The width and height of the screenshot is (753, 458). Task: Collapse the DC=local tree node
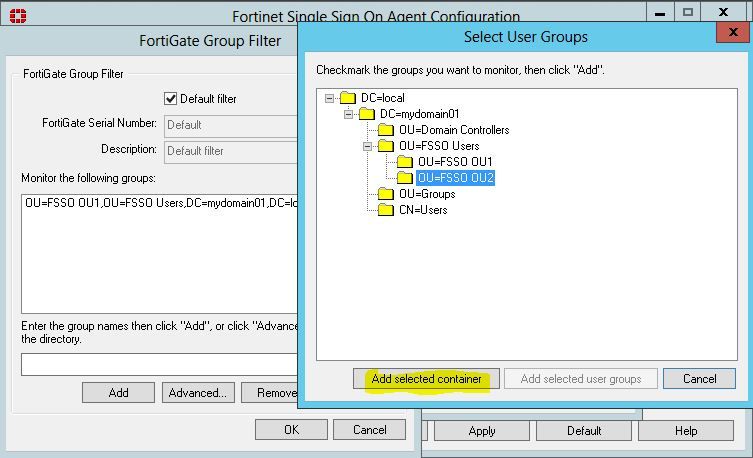[329, 98]
